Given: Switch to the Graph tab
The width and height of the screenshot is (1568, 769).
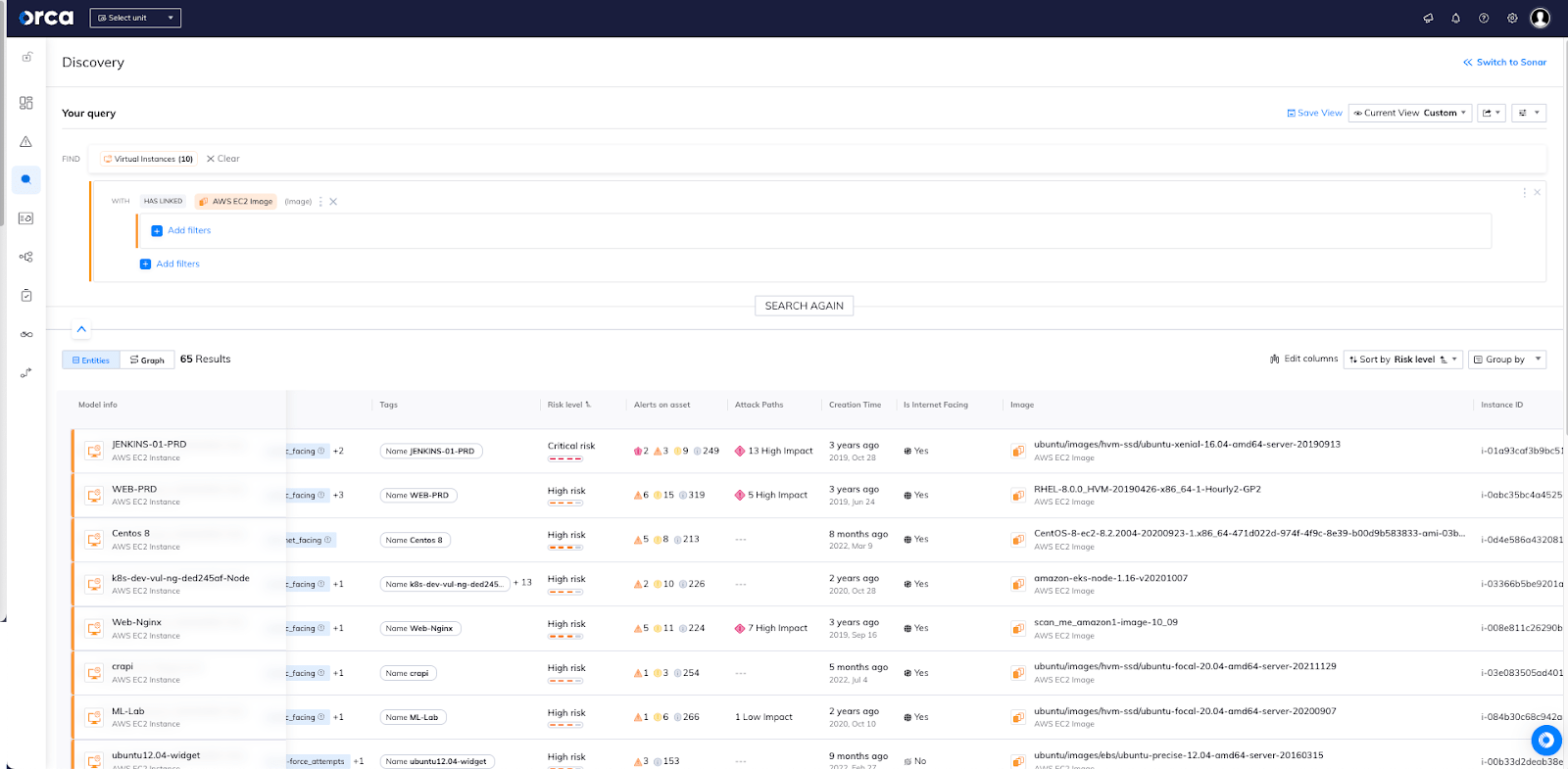Looking at the screenshot, I should [x=148, y=360].
